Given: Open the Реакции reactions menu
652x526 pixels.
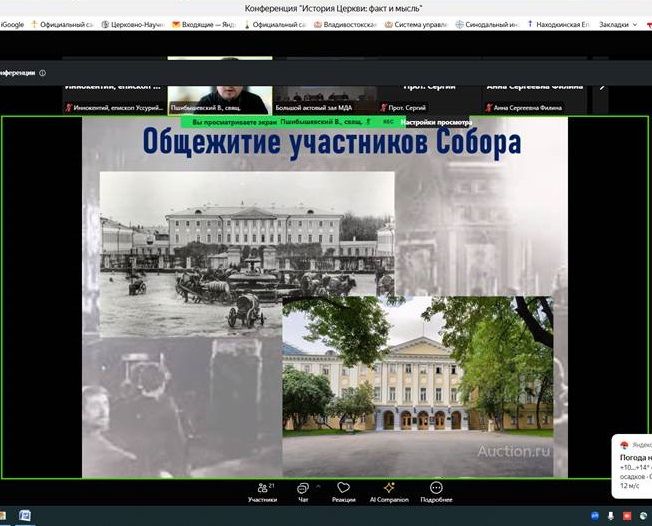Looking at the screenshot, I should 344,490.
